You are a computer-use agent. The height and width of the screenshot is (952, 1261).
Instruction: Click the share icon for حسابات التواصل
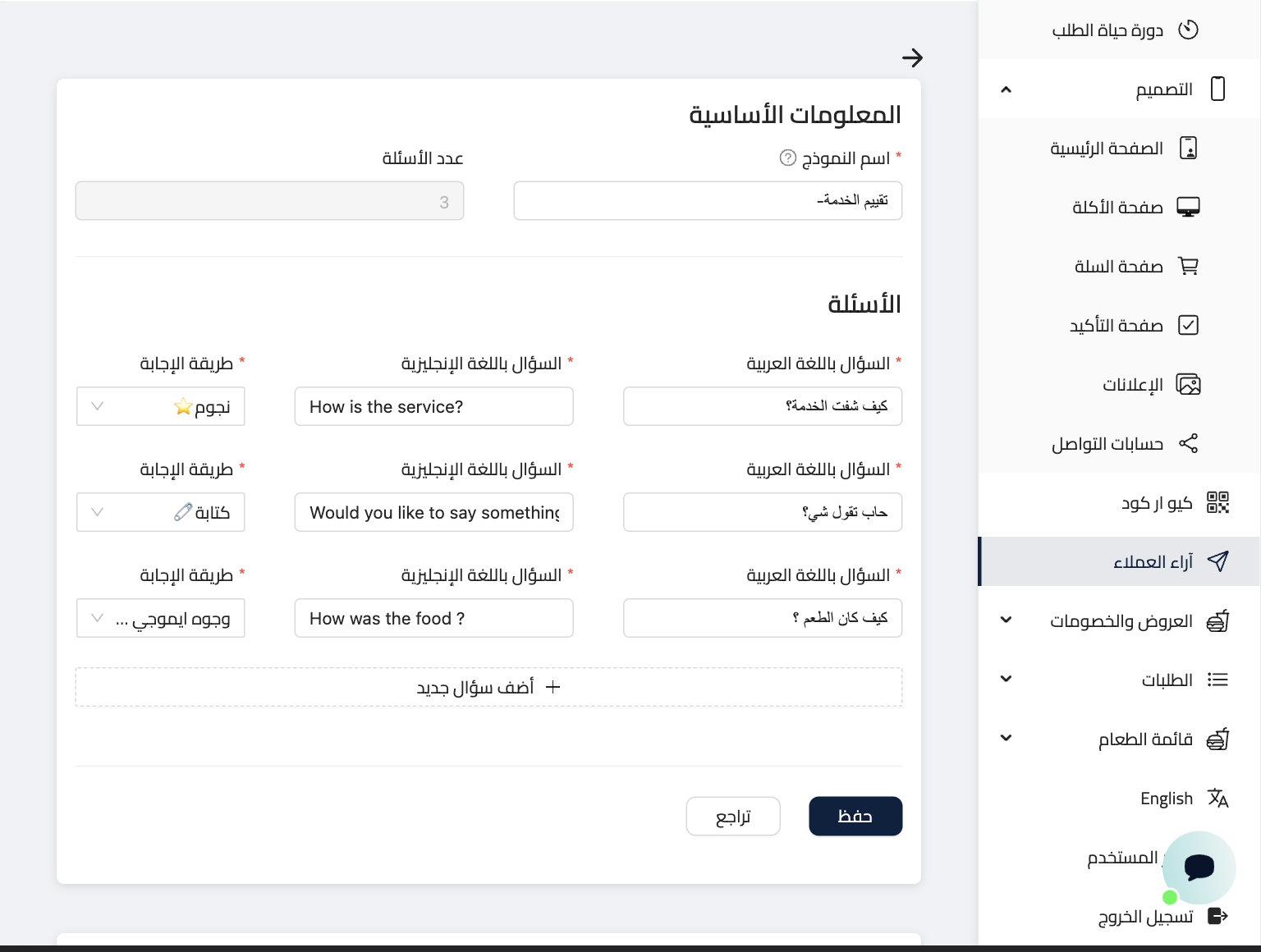[1188, 443]
